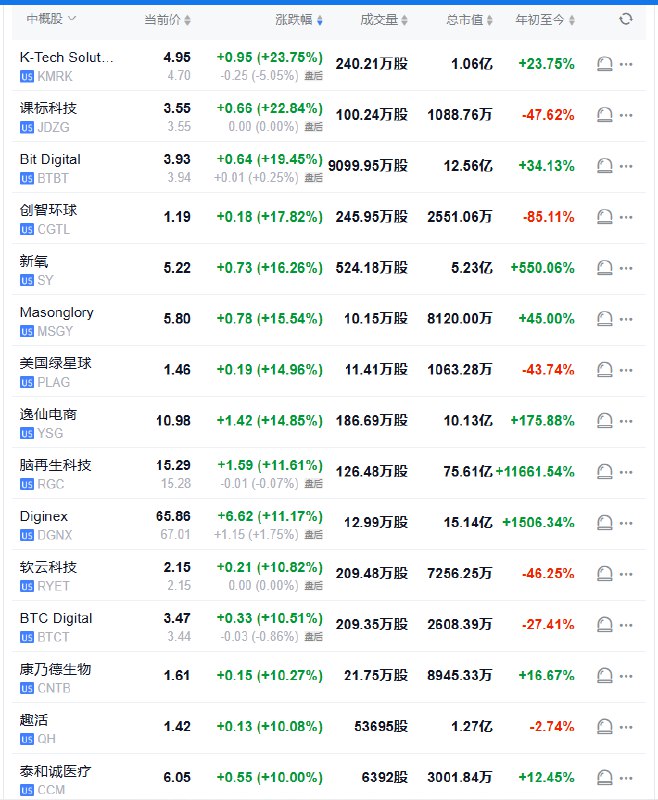Set alert bell for 脑再生科技 RGC
The width and height of the screenshot is (658, 800).
point(604,472)
